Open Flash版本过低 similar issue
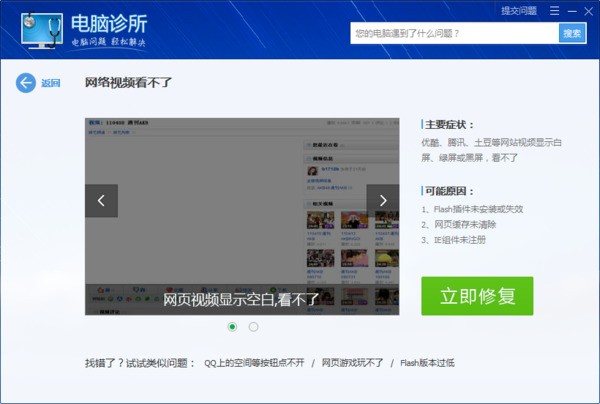Viewport: 600px width, 404px height. tap(427, 363)
